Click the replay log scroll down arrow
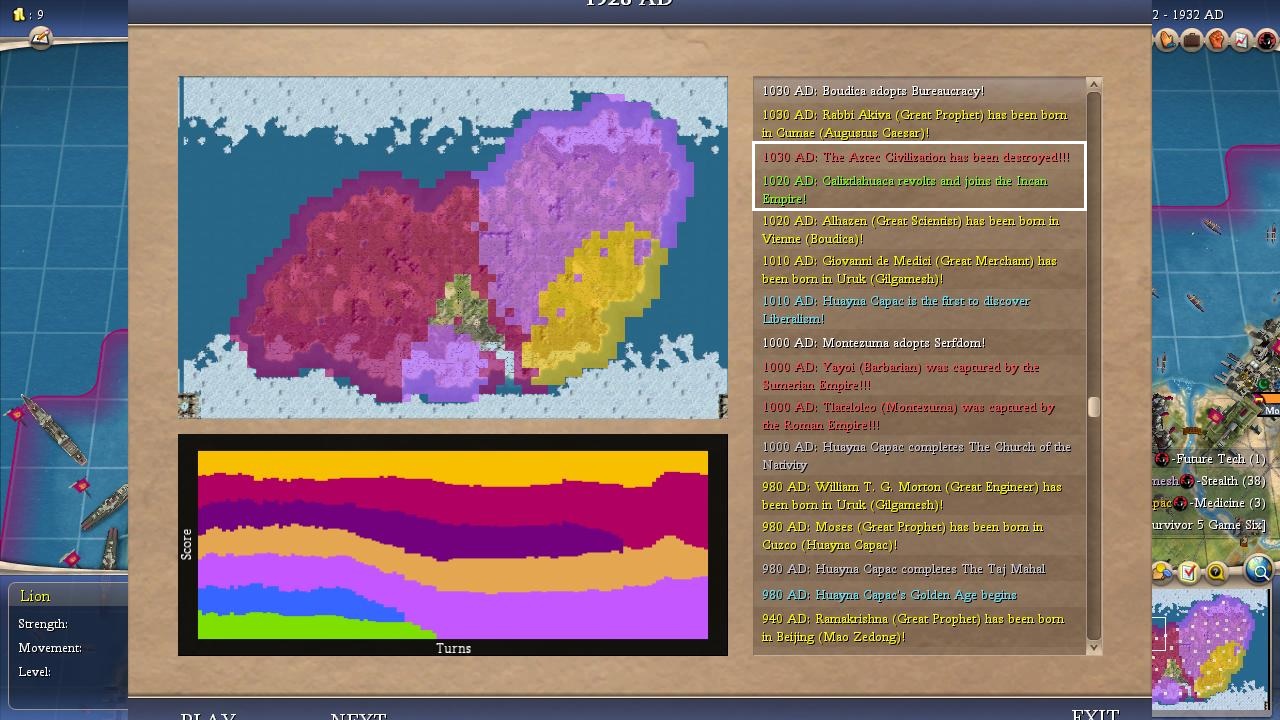Viewport: 1280px width, 720px height. (x=1094, y=648)
